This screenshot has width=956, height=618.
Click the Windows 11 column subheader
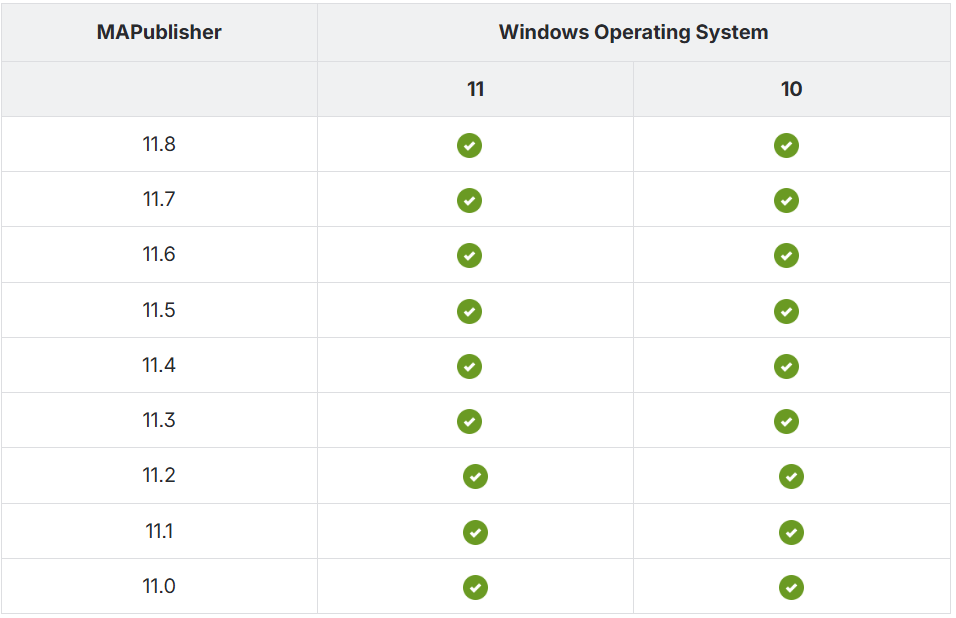click(x=475, y=89)
